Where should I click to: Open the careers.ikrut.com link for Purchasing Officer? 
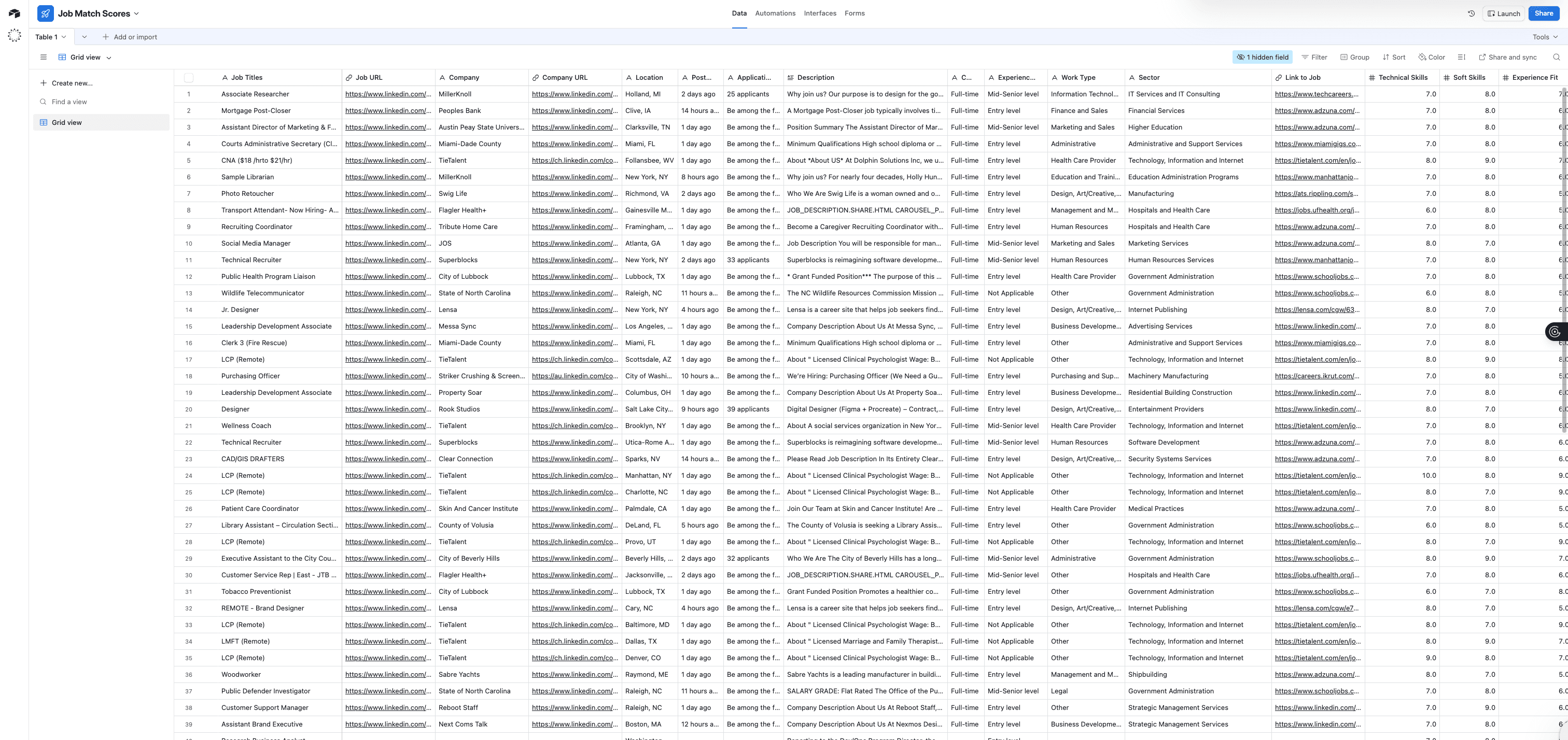point(1317,376)
